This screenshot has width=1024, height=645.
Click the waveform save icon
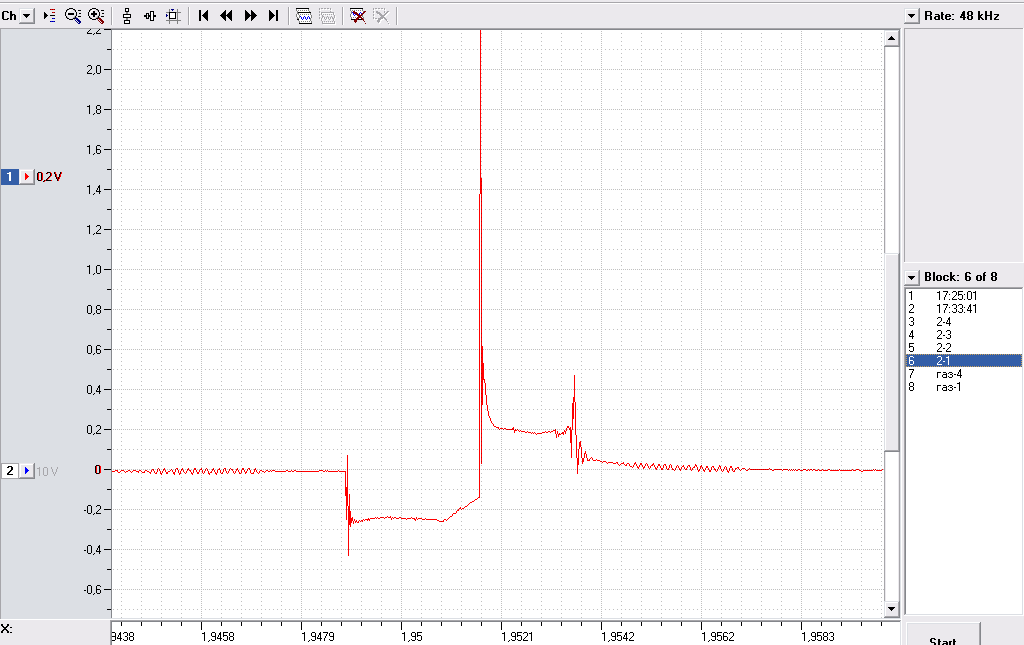(304, 16)
